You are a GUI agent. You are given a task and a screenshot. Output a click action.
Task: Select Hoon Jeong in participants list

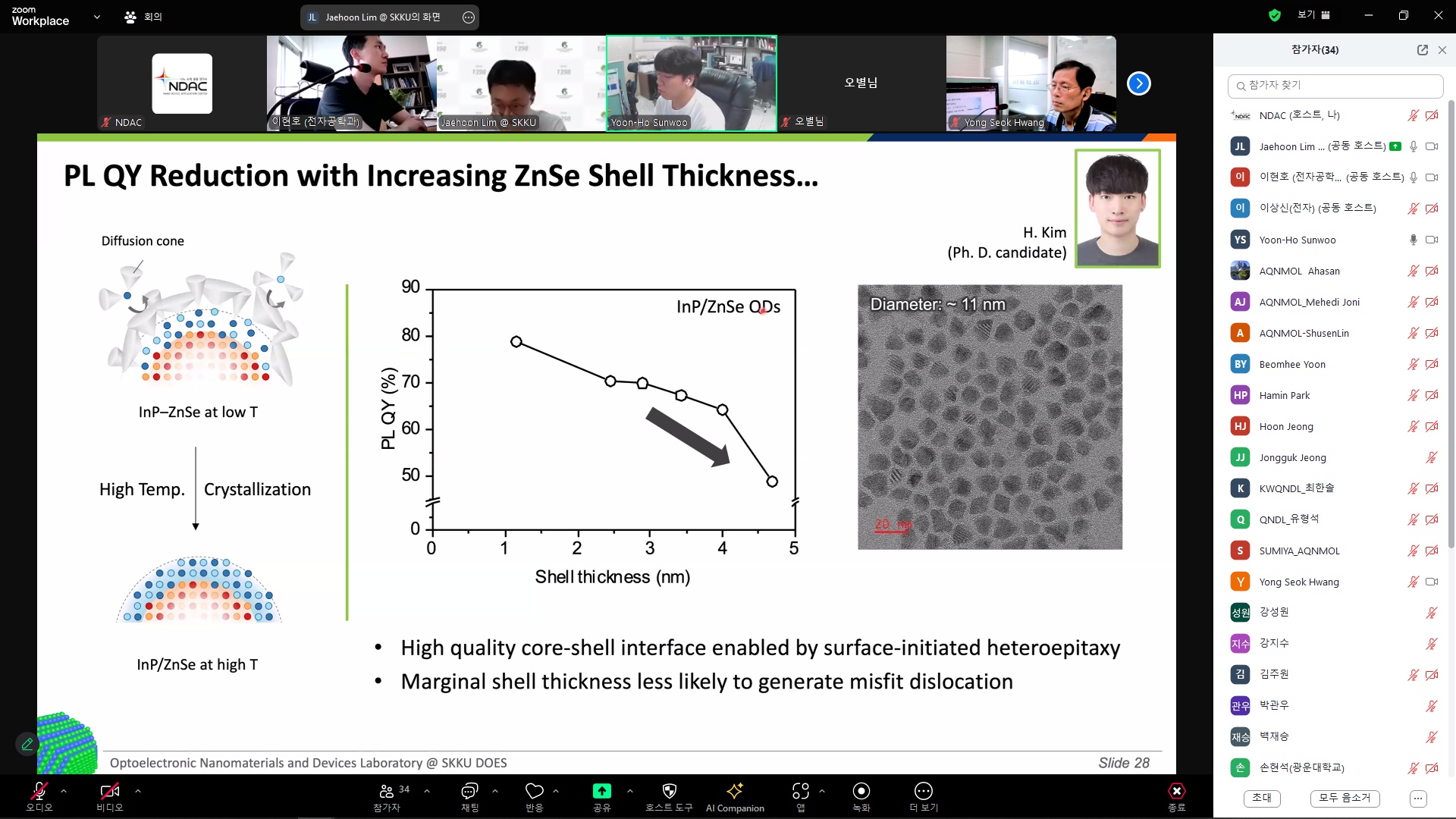pos(1335,426)
